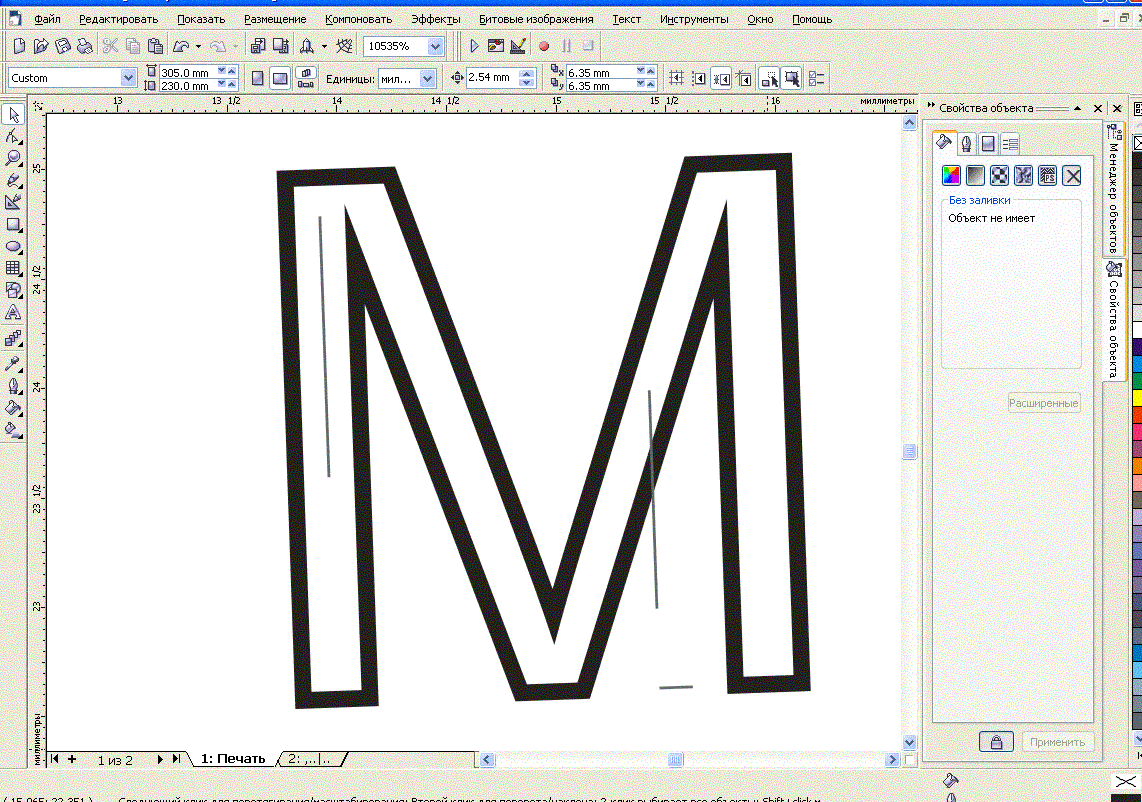Viewport: 1142px width, 802px height.
Task: Choose Pattern fill type (checkerboard)
Action: coord(999,176)
